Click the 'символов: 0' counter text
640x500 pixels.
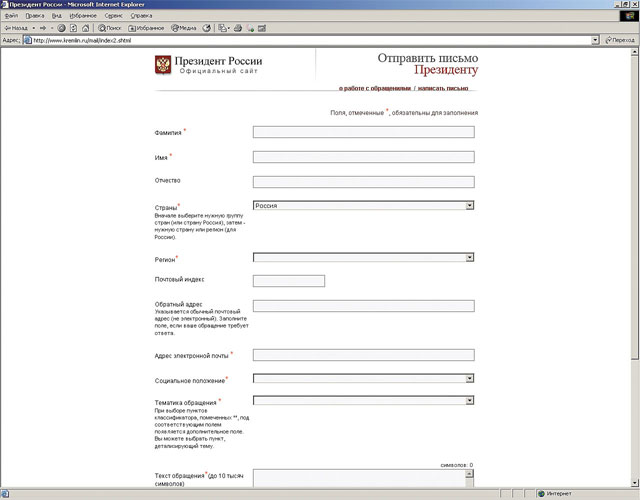tap(457, 465)
